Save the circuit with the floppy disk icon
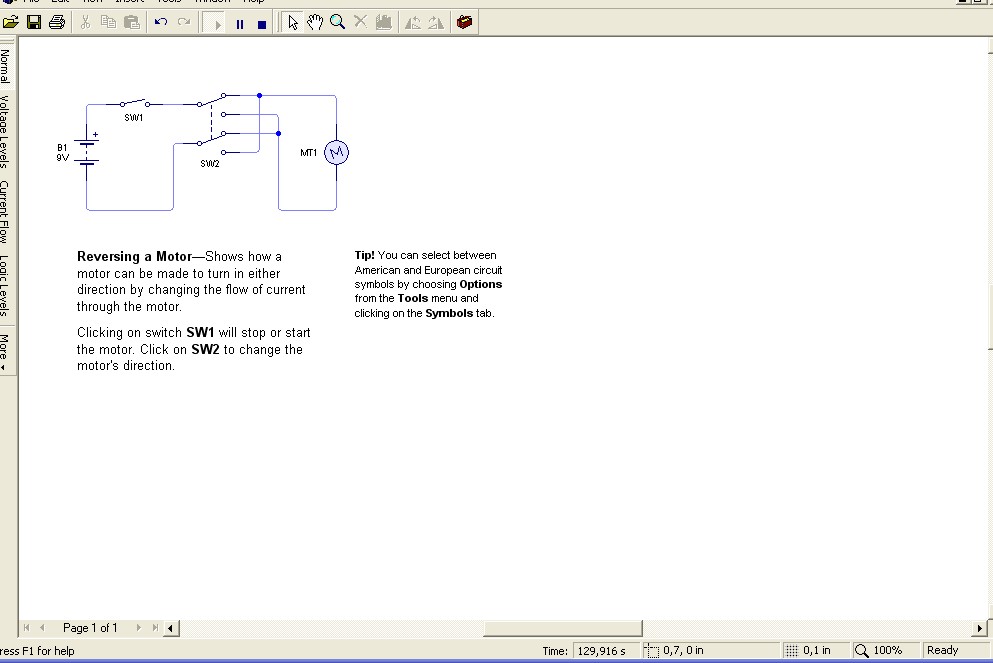Screen dimensions: 993x663 tap(34, 23)
